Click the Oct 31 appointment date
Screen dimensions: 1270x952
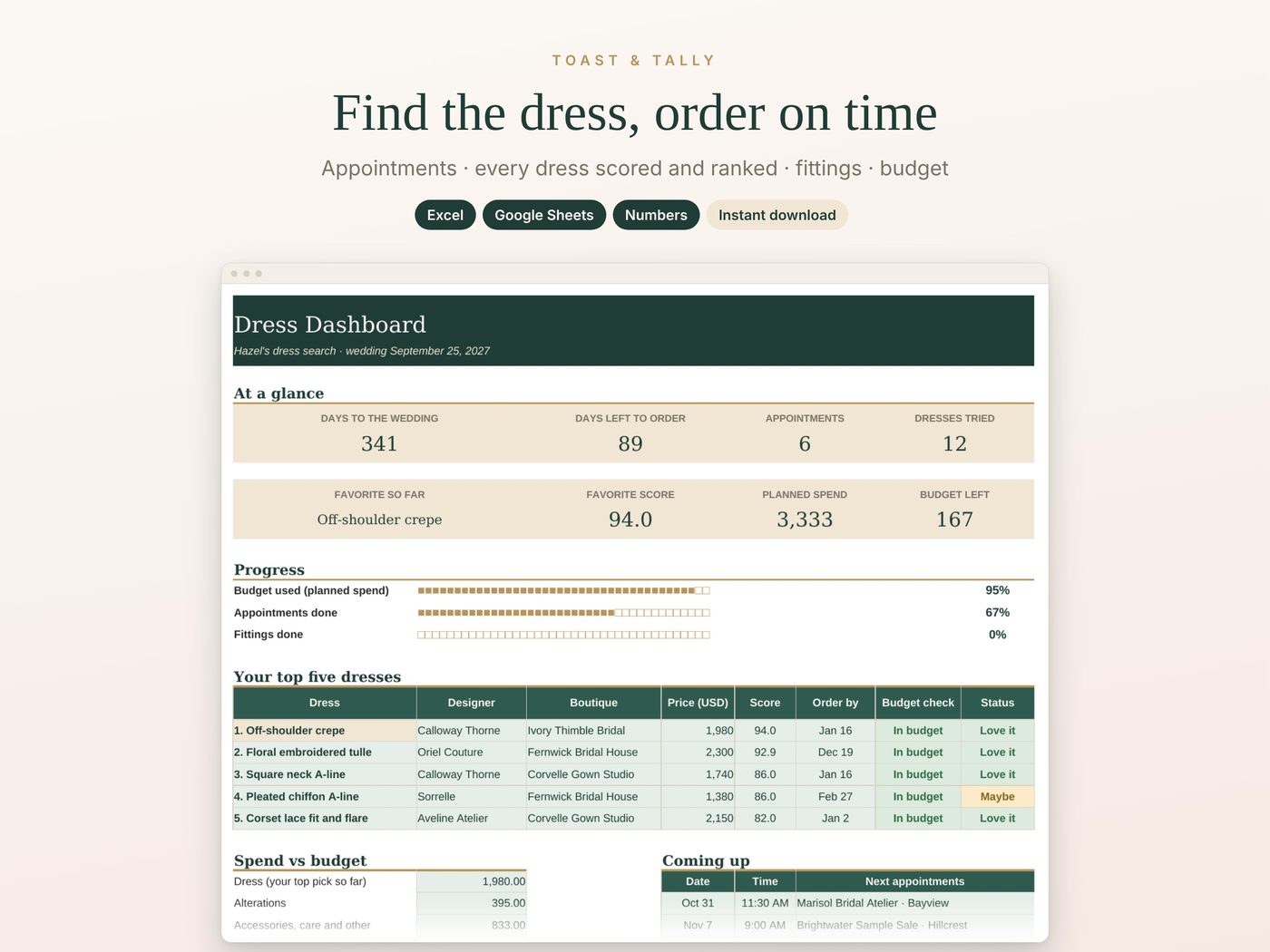point(698,903)
